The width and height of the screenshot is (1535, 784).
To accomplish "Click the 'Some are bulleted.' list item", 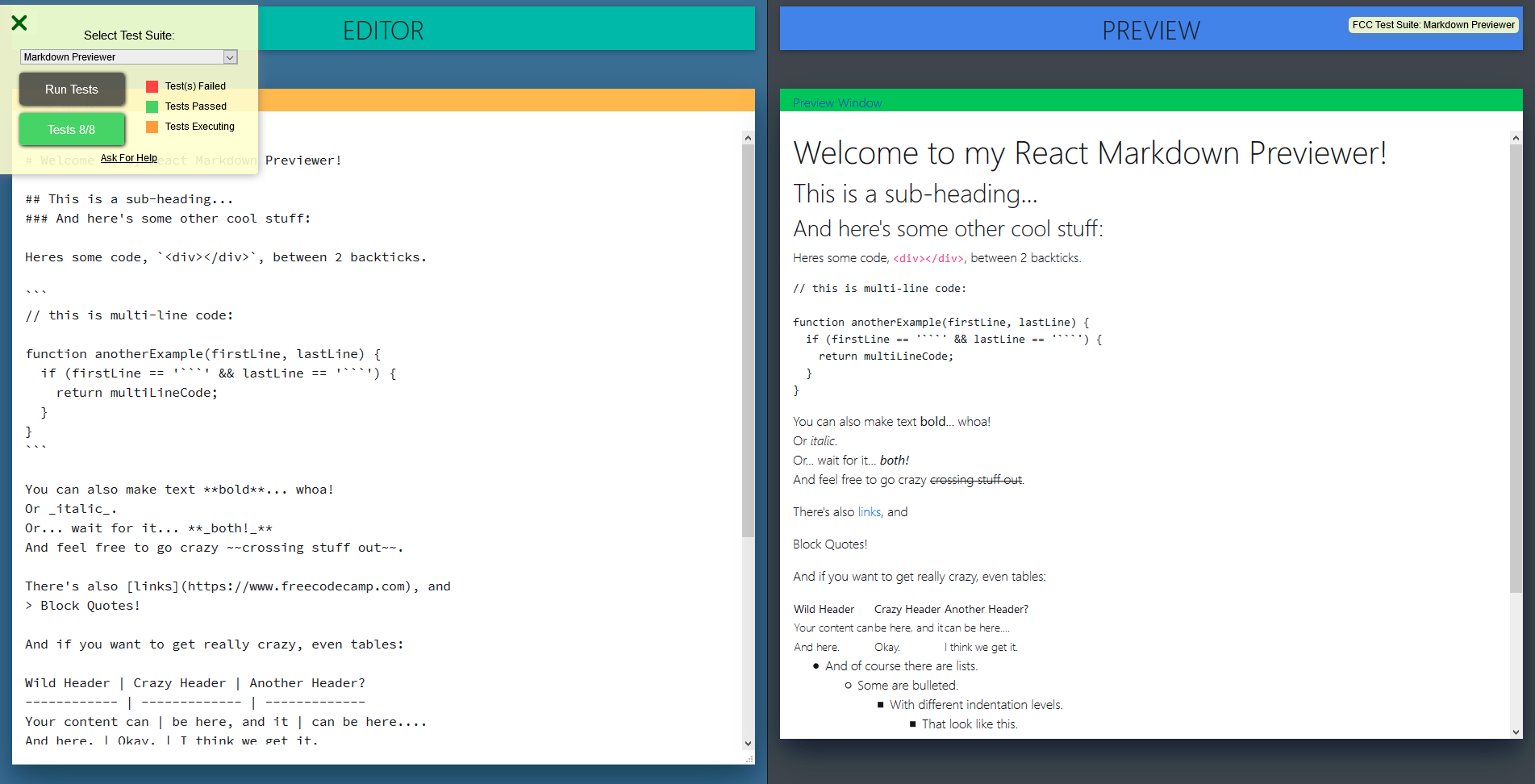I will pos(907,686).
